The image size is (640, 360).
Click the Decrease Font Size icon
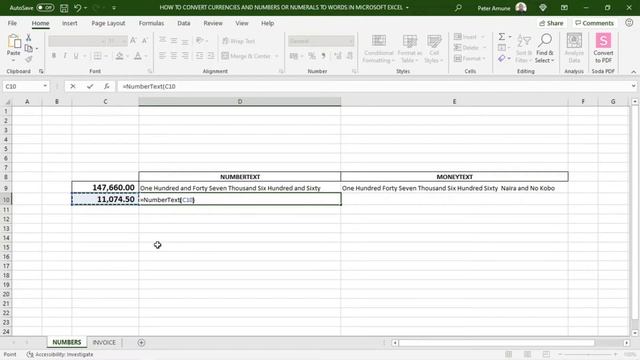[x=144, y=41]
